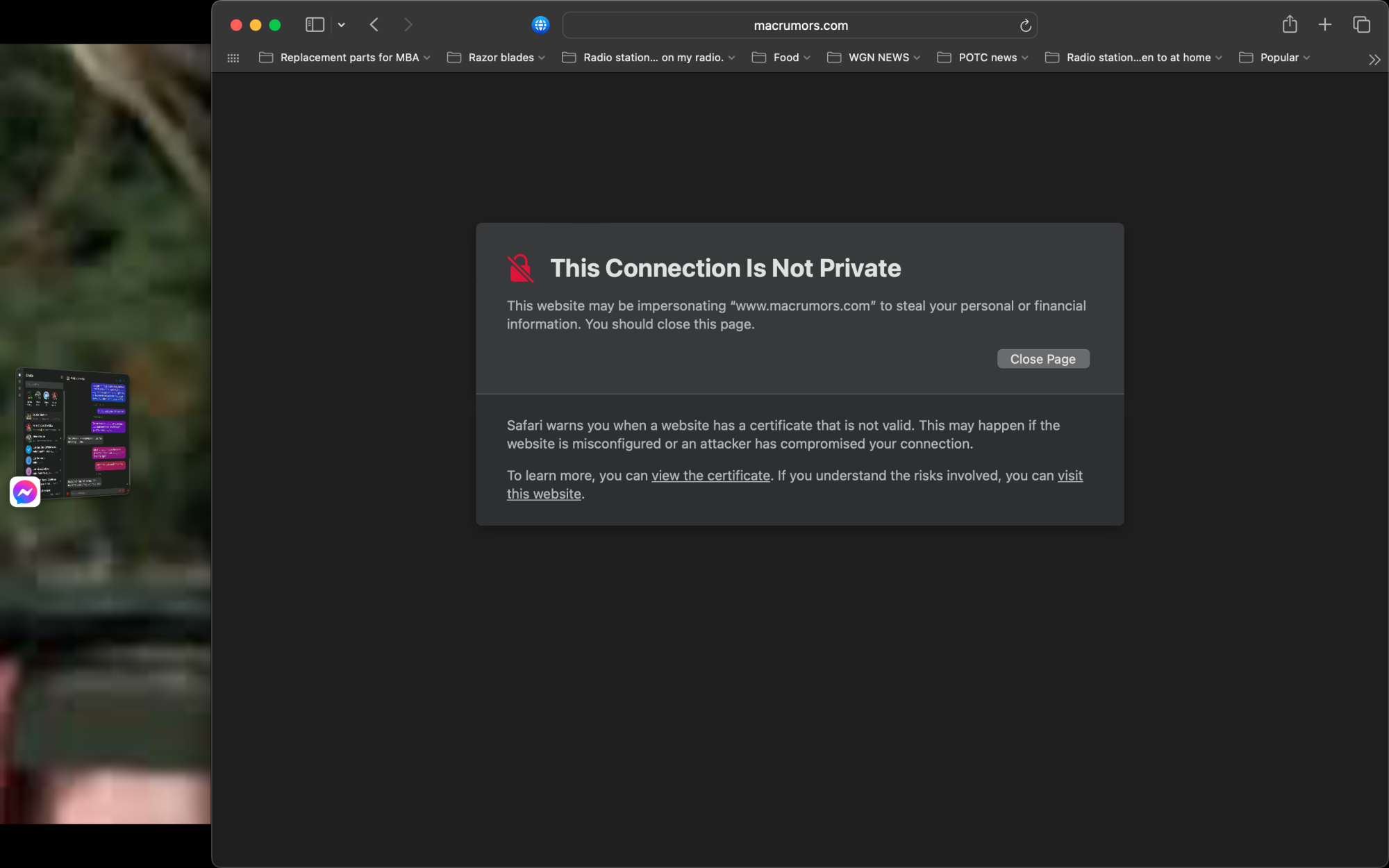This screenshot has height=868, width=1389.
Task: Reload the page with the refresh icon
Action: (1025, 26)
